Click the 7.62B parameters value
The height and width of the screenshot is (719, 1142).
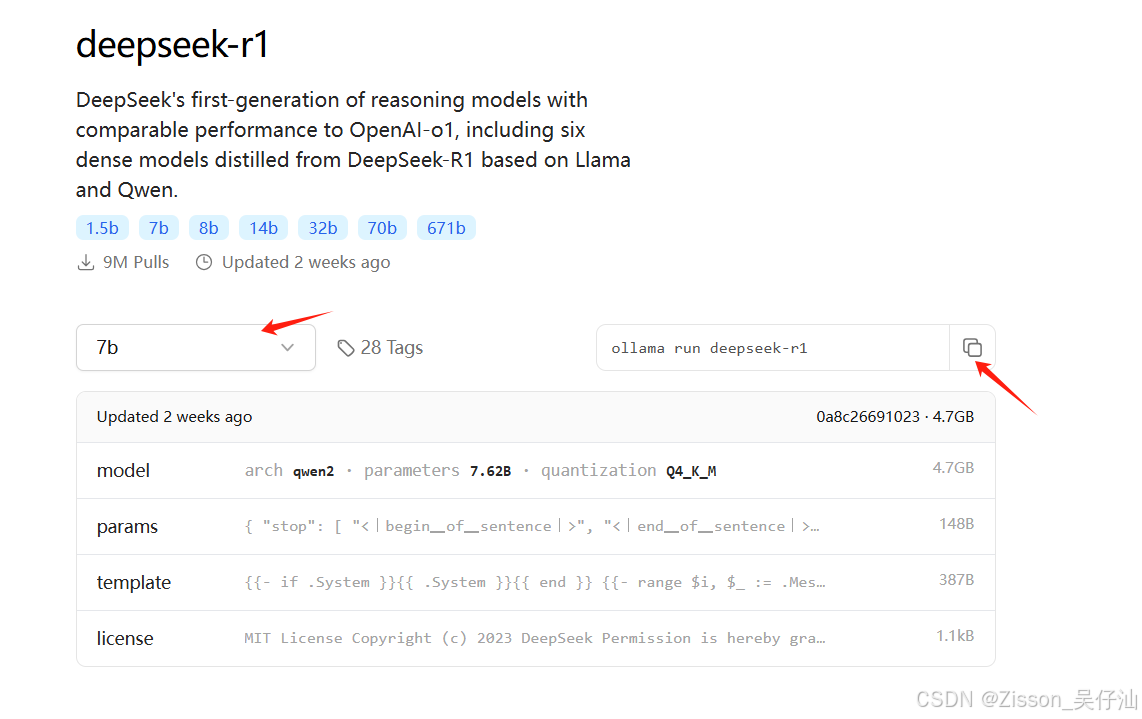(x=490, y=471)
